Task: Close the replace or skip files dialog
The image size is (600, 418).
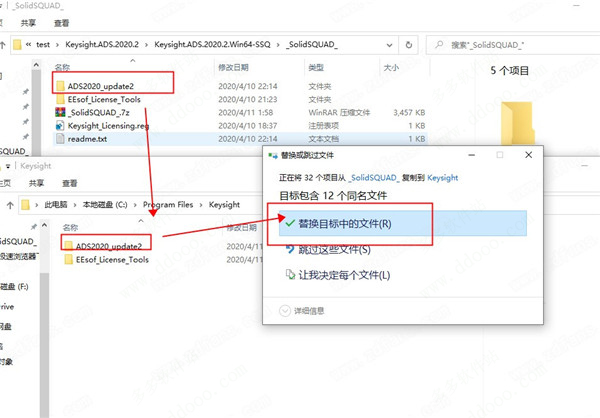Action: [528, 155]
